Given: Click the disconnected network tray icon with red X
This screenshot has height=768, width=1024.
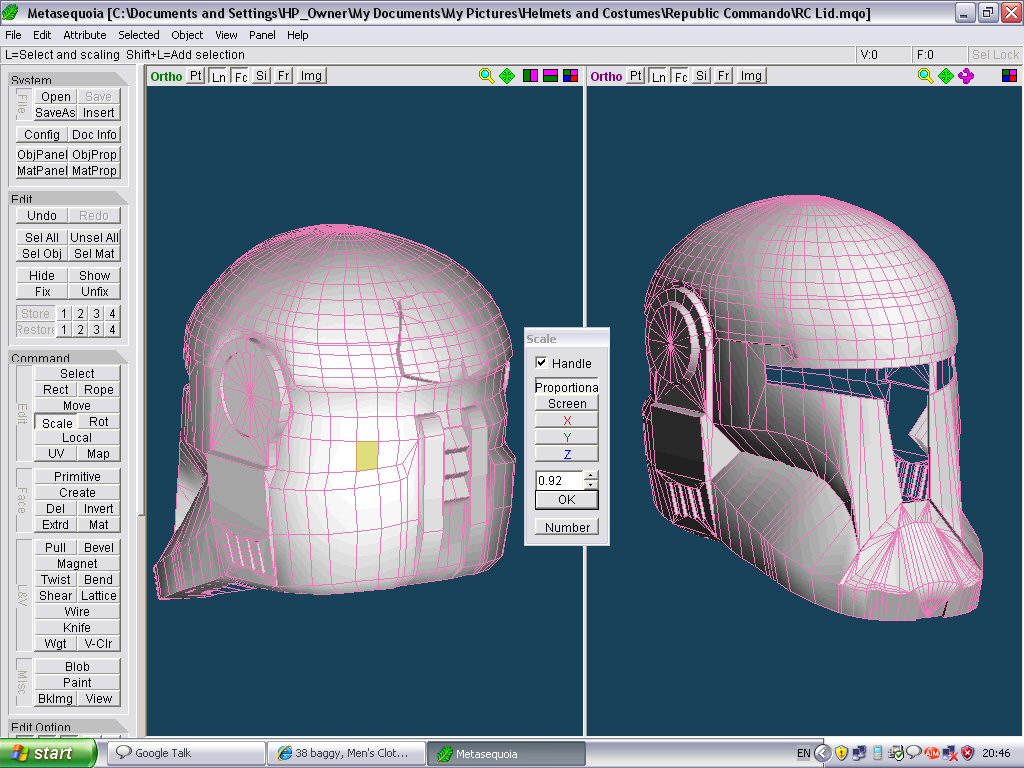Looking at the screenshot, I should 950,753.
